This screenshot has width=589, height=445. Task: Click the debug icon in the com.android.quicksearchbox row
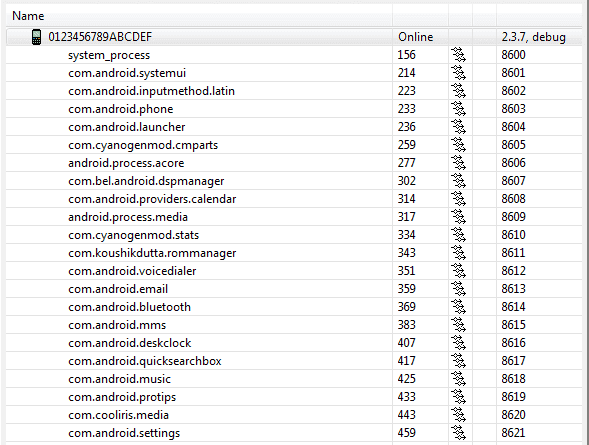(459, 361)
